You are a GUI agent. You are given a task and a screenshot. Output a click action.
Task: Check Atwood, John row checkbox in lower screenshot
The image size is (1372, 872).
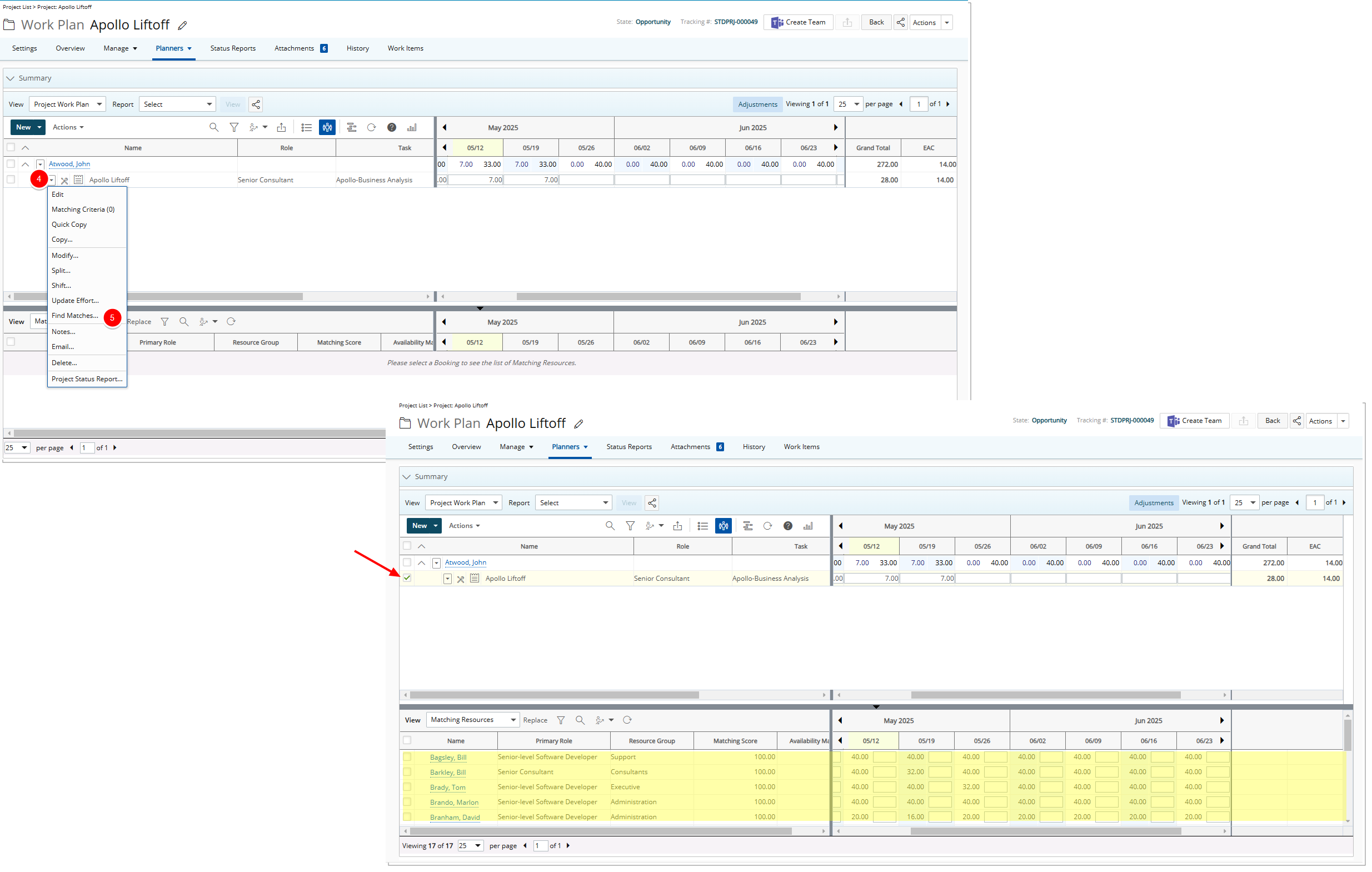[x=407, y=562]
